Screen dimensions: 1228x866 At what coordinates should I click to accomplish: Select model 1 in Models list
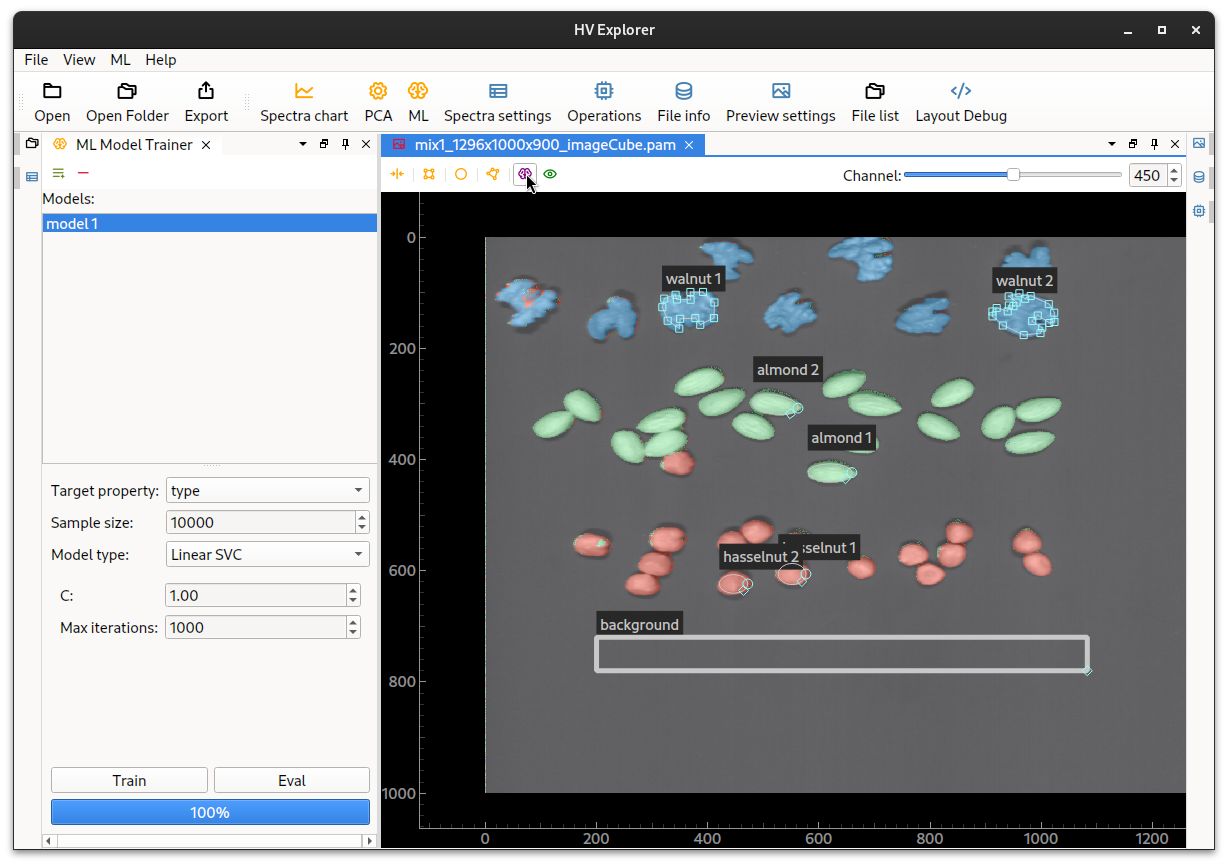(x=210, y=224)
